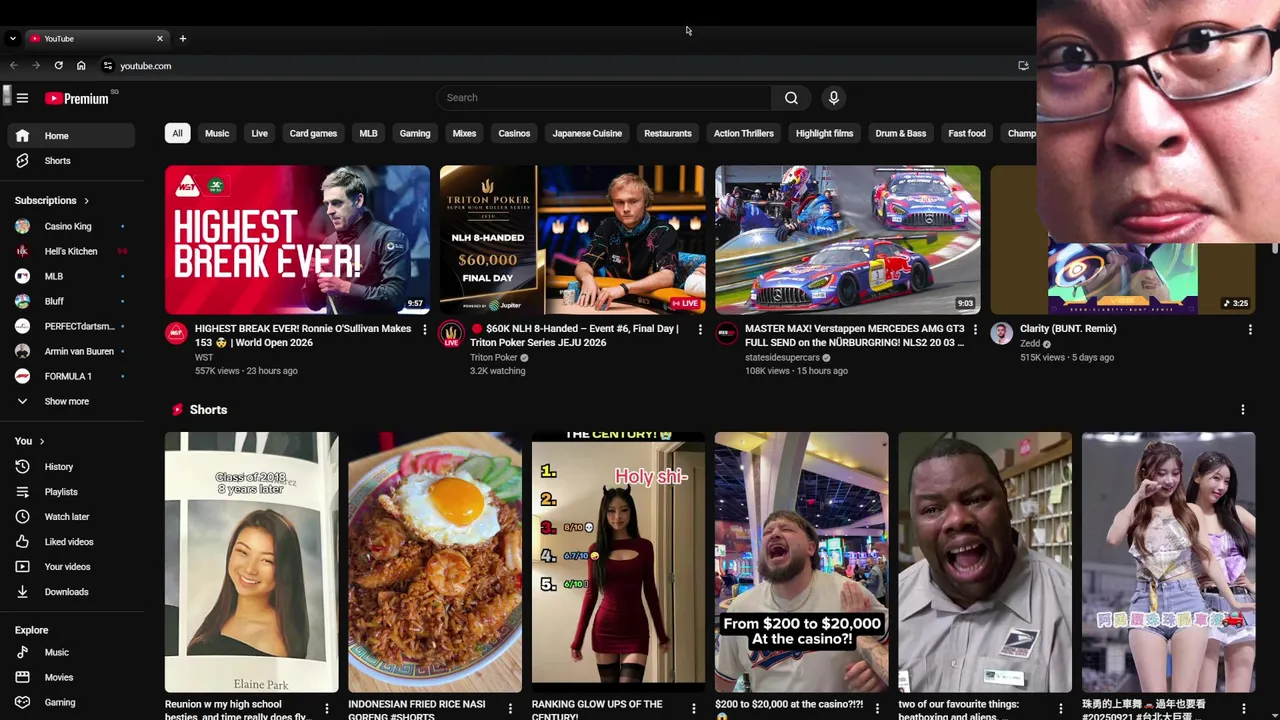The height and width of the screenshot is (720, 1280).
Task: Select the Fast food filter chip
Action: pos(967,134)
